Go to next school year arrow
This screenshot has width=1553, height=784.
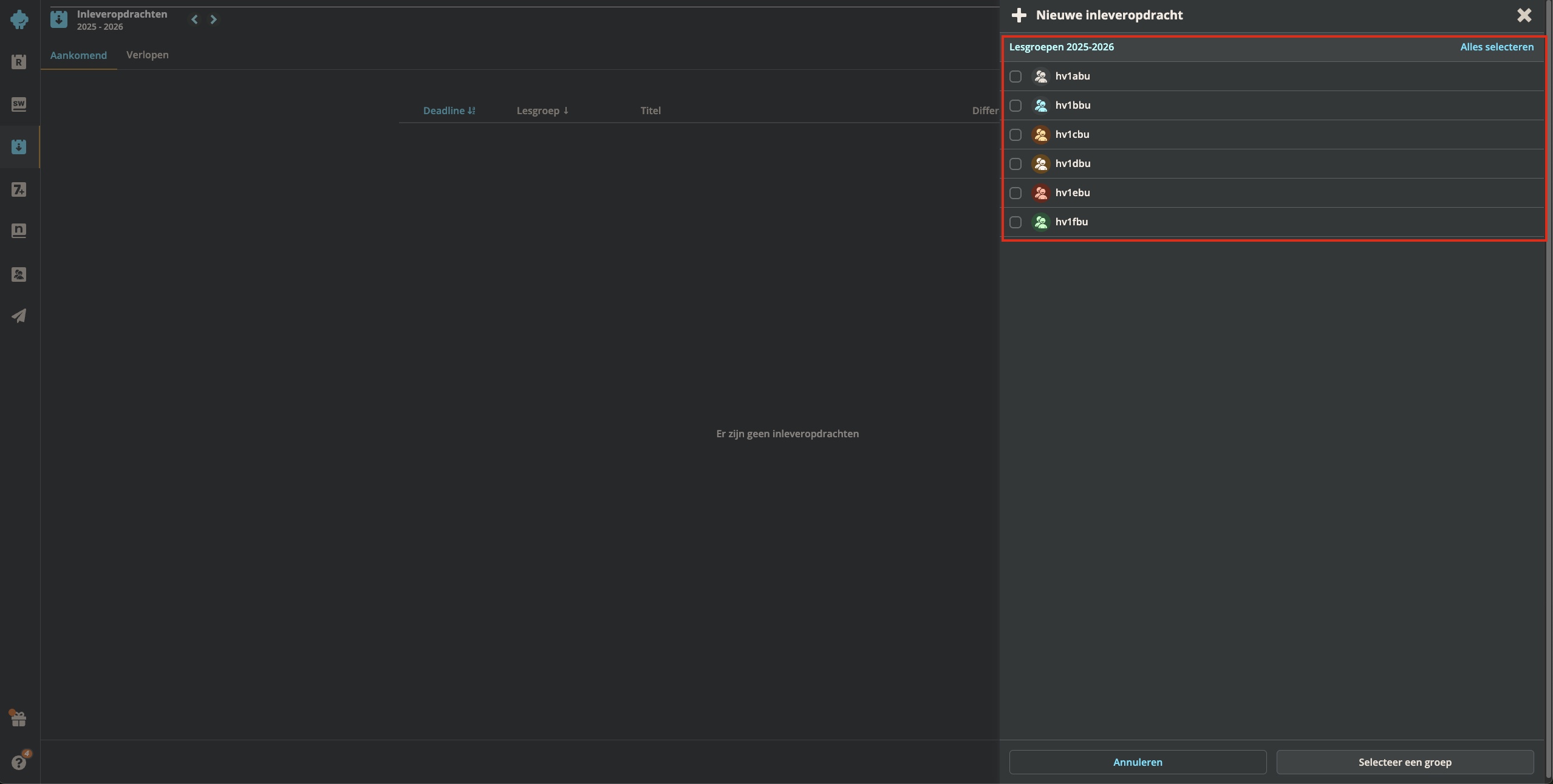(213, 19)
